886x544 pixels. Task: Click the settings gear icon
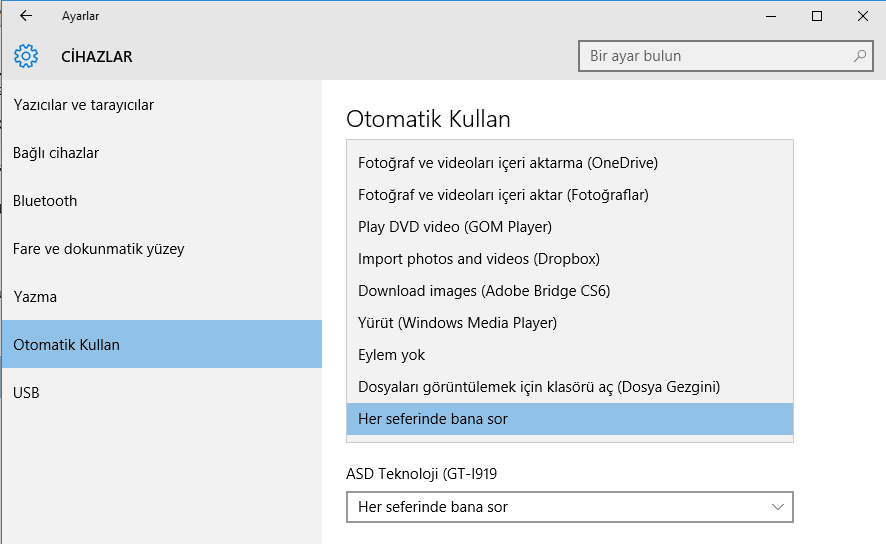[26, 56]
